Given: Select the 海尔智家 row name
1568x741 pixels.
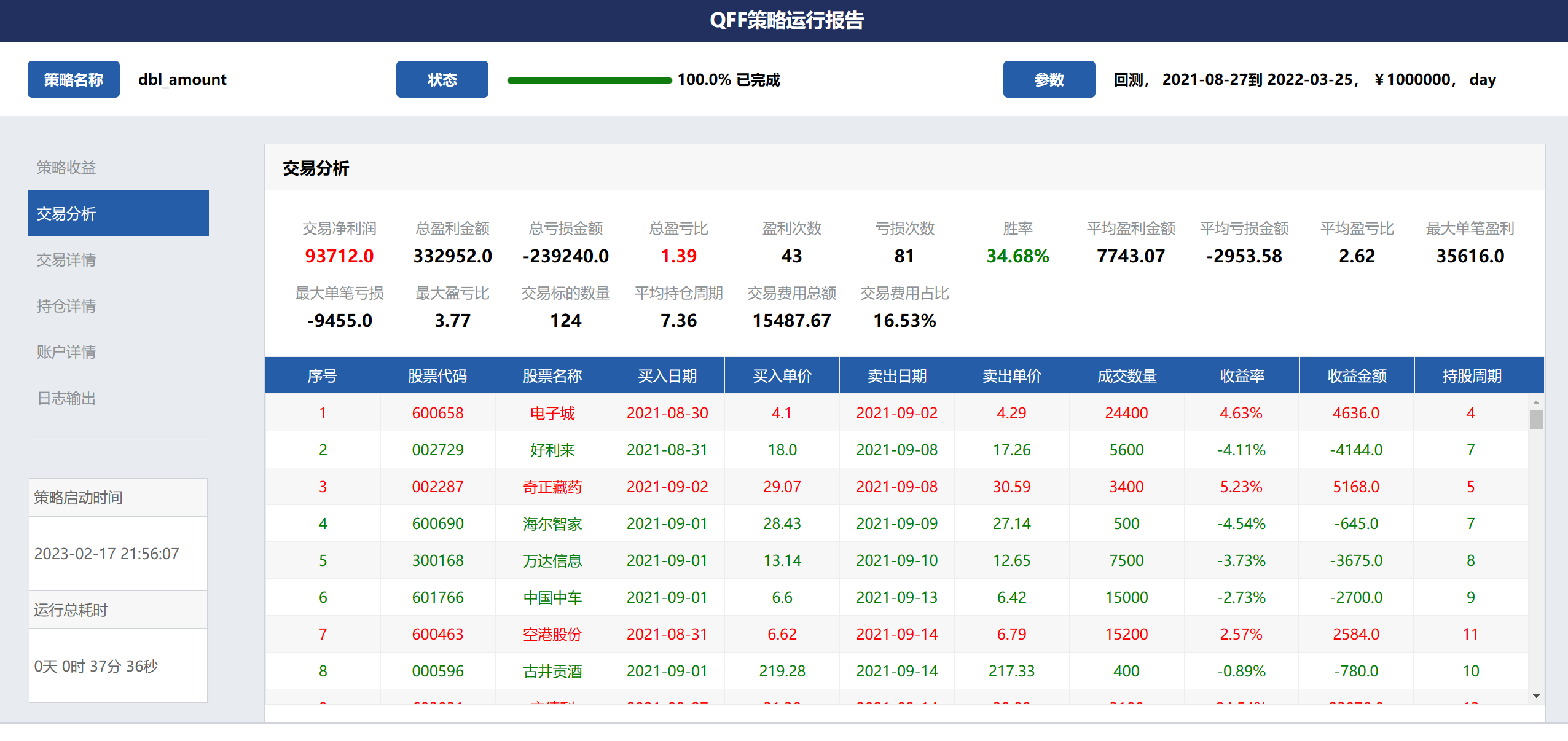Looking at the screenshot, I should [x=552, y=523].
